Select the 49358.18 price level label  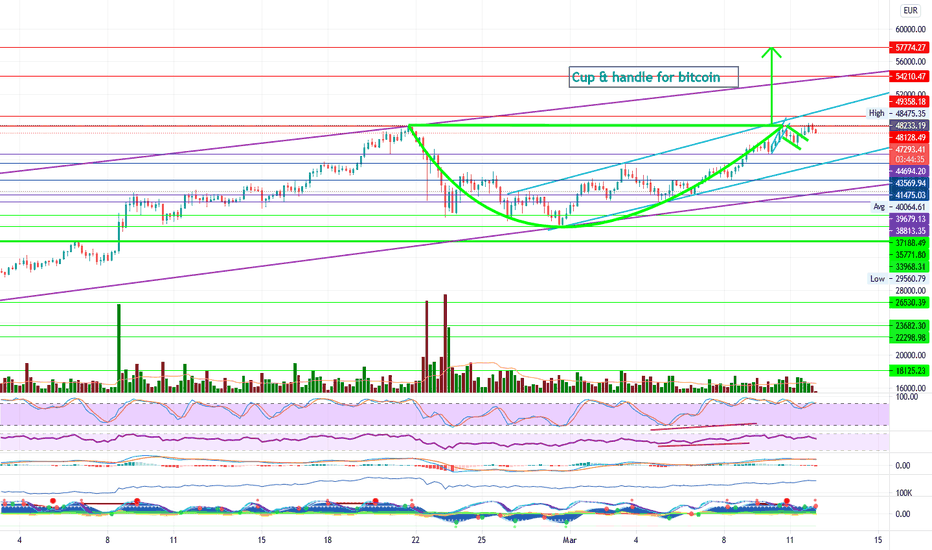click(909, 102)
